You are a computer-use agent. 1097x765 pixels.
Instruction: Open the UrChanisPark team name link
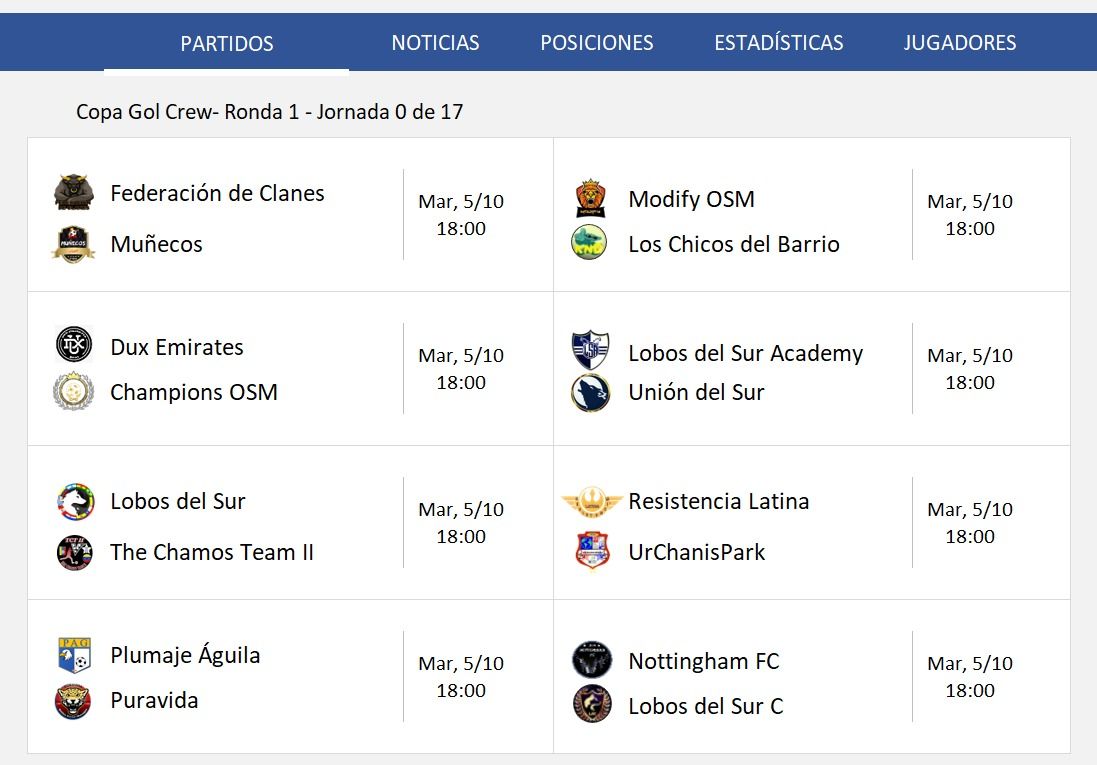pyautogui.click(x=697, y=552)
